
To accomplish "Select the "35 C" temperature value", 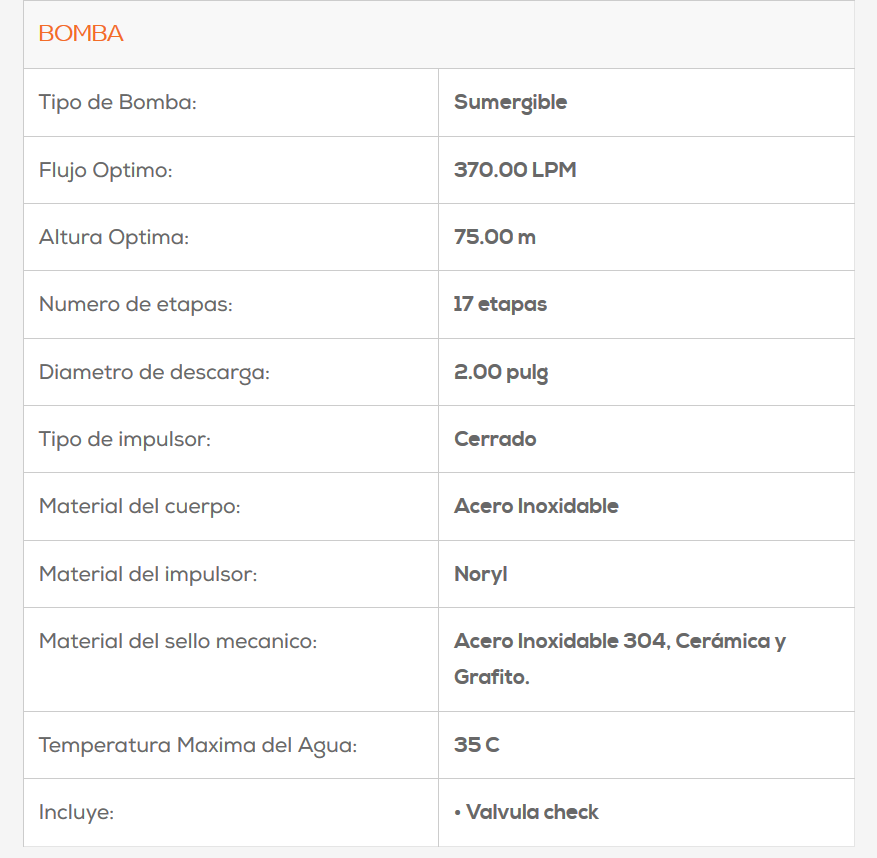I will click(476, 745).
